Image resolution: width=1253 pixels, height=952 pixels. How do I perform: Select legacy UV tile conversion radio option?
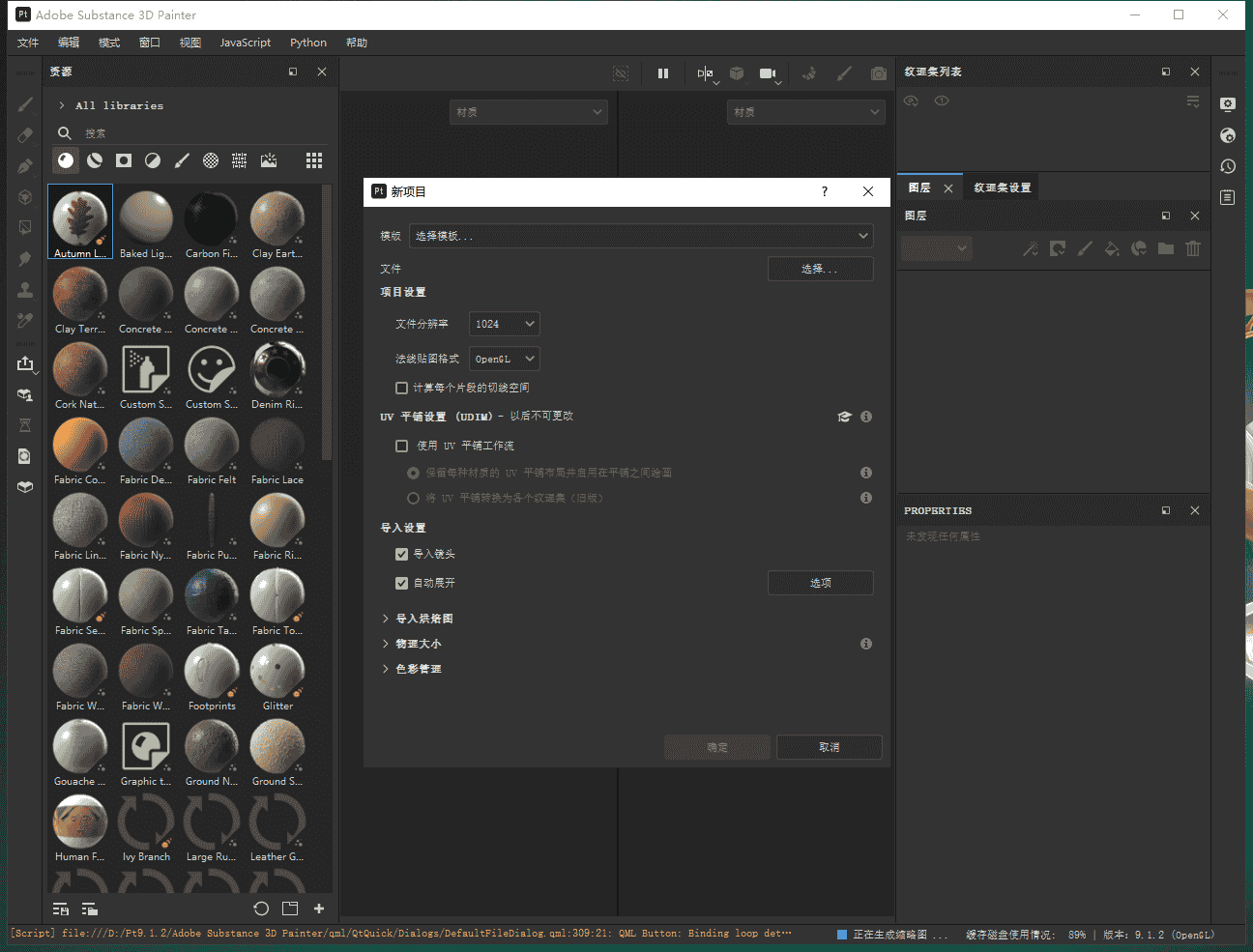coord(413,498)
